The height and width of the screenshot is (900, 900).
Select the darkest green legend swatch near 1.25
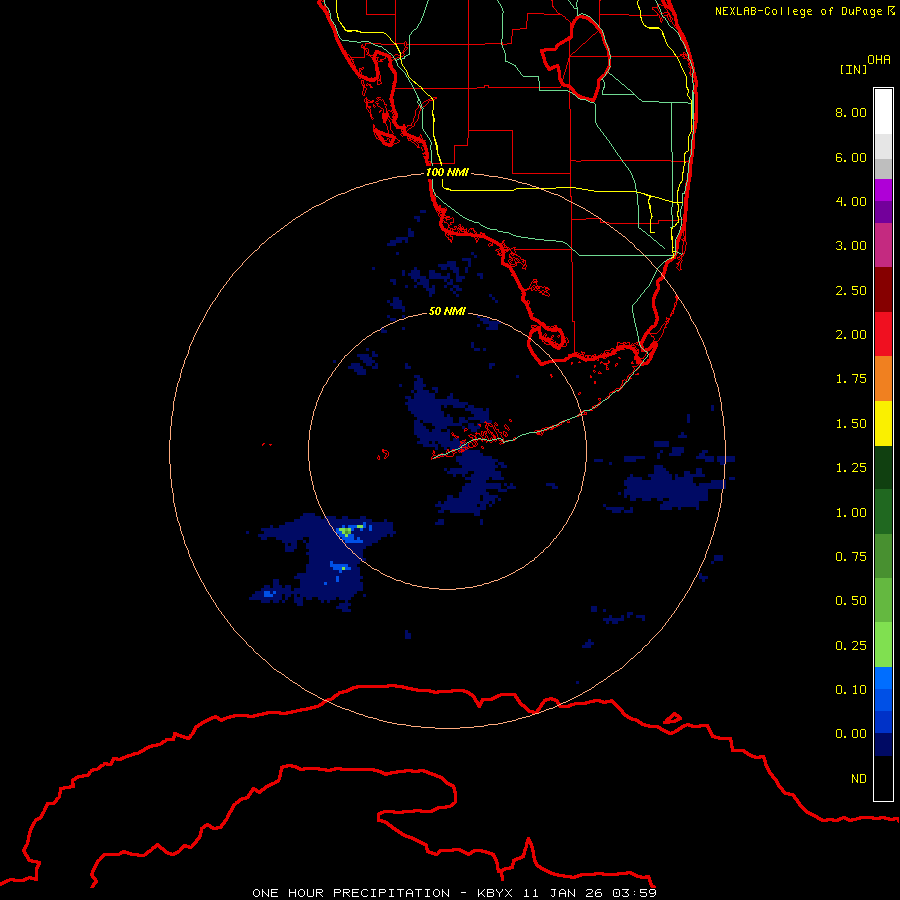point(883,467)
